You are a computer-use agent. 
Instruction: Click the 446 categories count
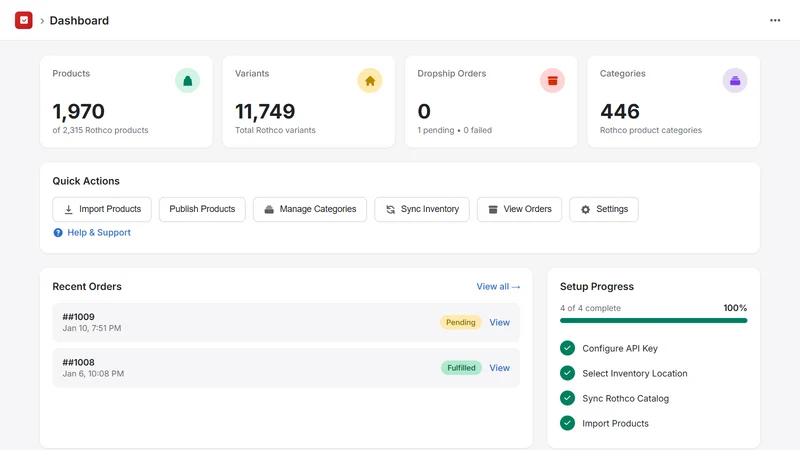[x=619, y=111]
